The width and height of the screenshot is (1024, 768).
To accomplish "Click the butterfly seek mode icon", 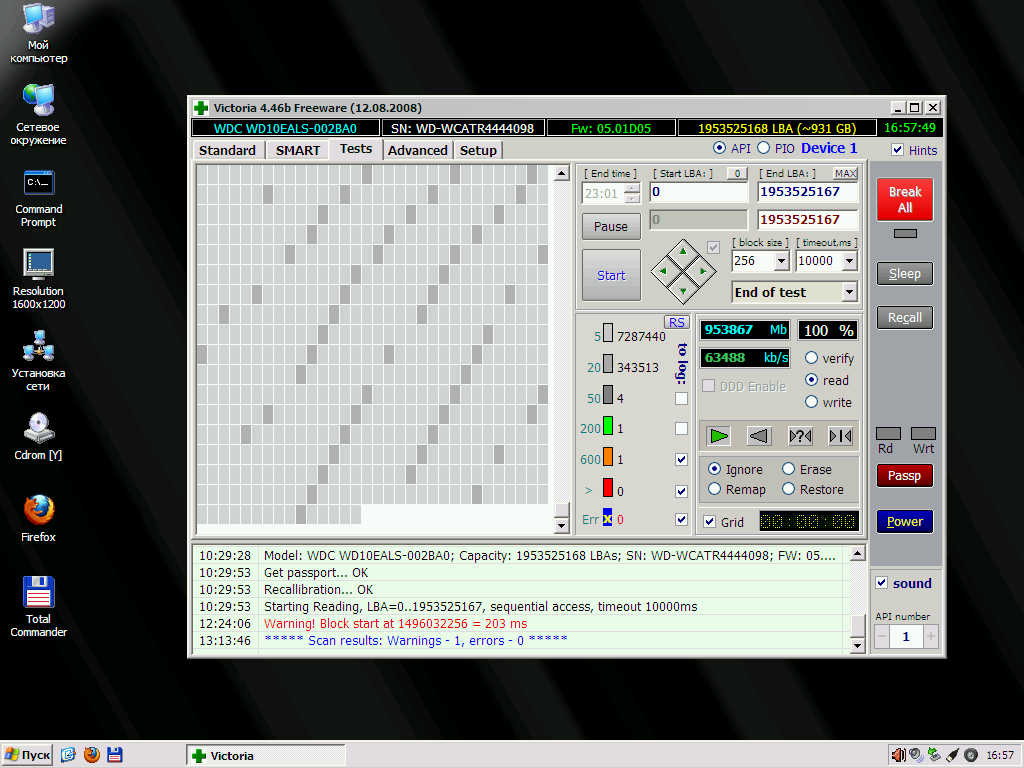I will point(840,435).
